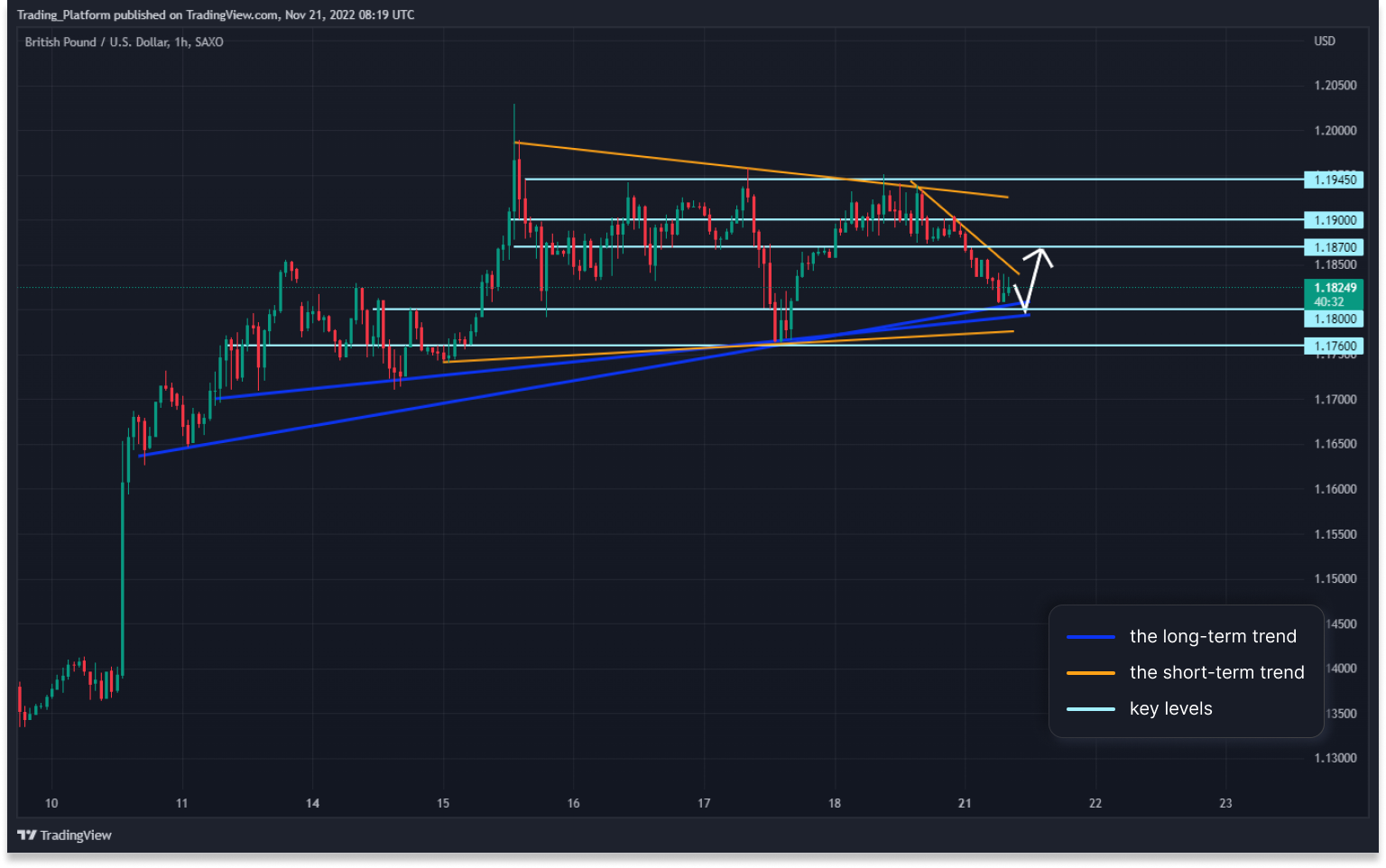Click date 15 on the time axis

coord(443,803)
